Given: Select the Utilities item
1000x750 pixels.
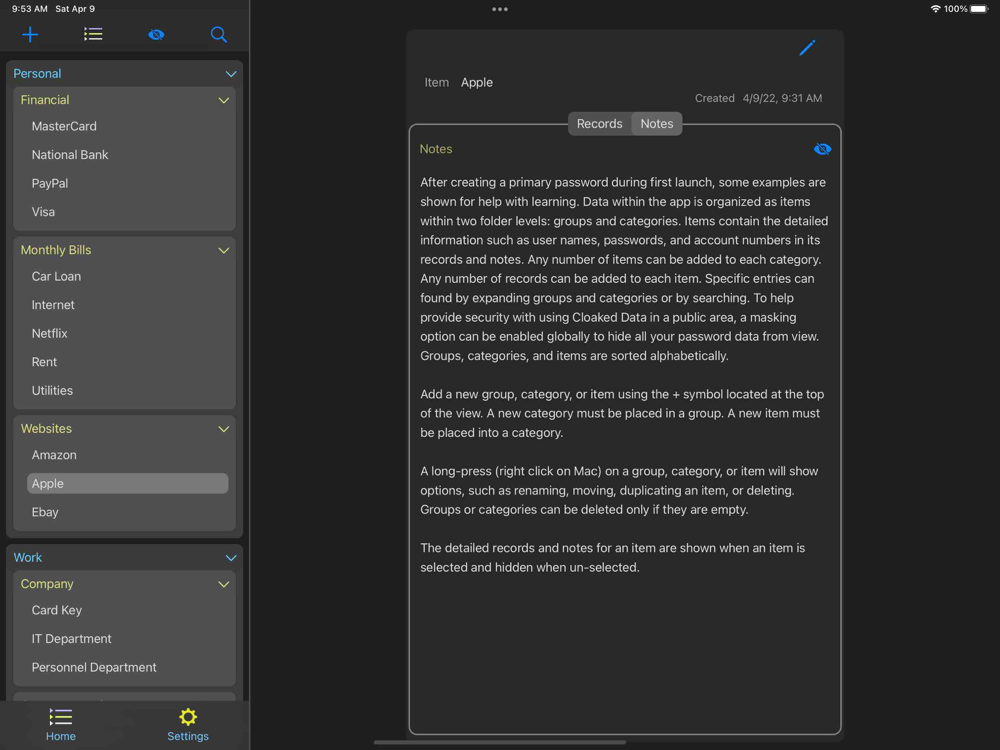Looking at the screenshot, I should [128, 390].
